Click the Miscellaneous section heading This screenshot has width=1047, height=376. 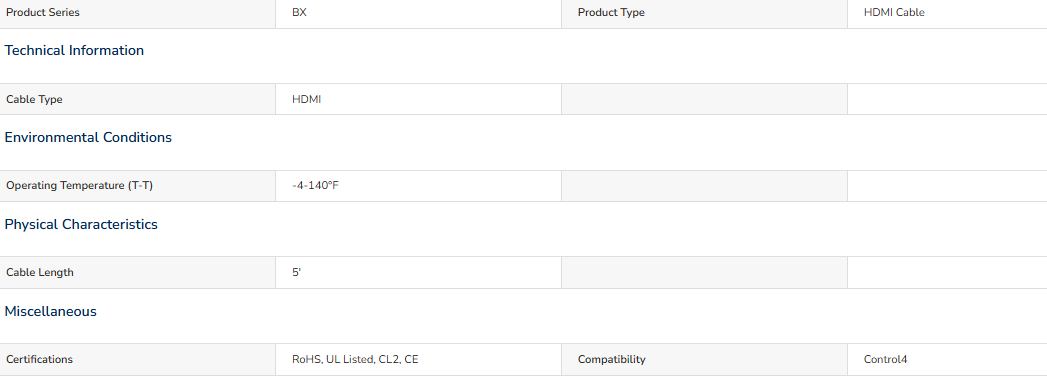tap(51, 311)
